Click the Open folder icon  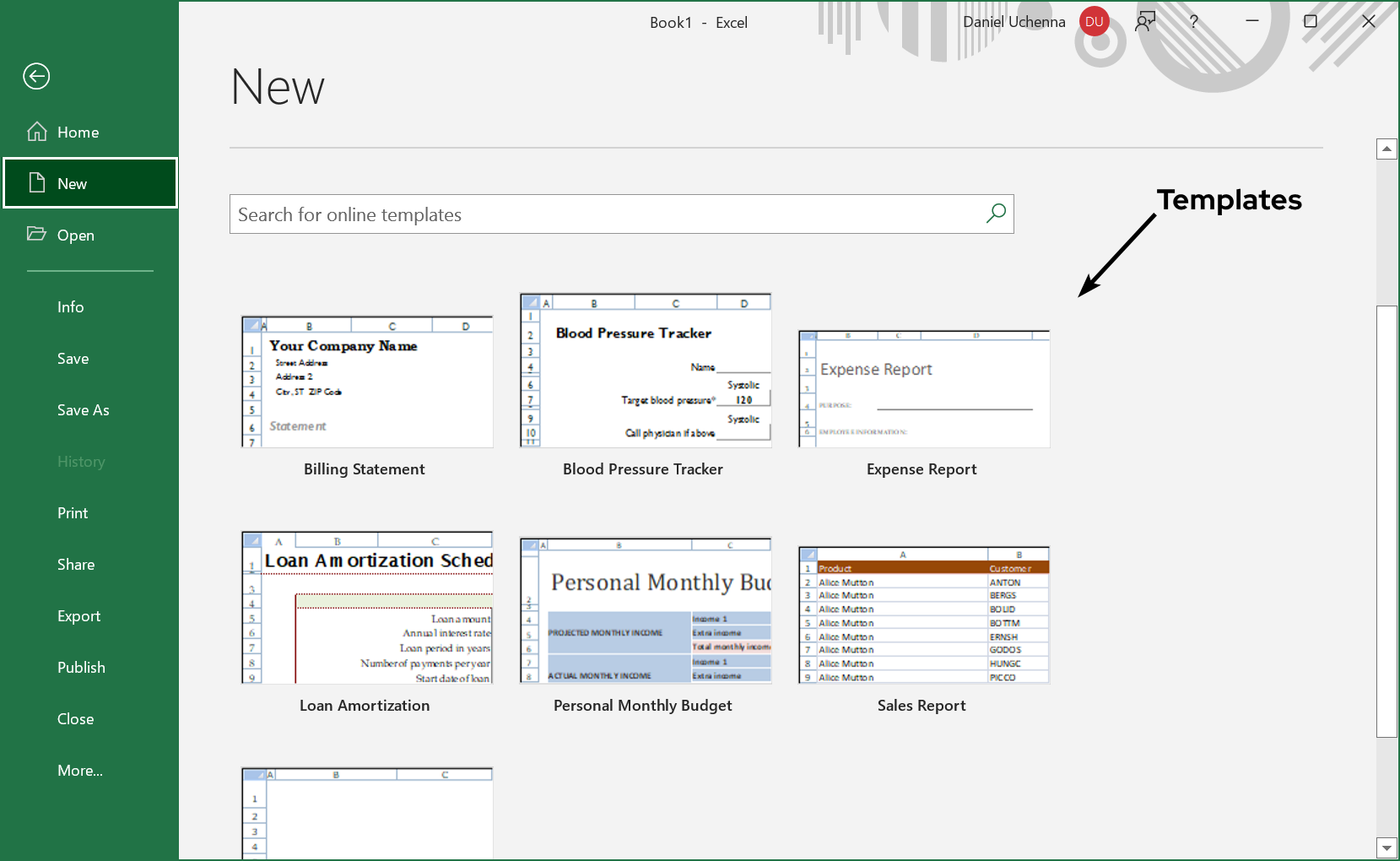pyautogui.click(x=36, y=234)
